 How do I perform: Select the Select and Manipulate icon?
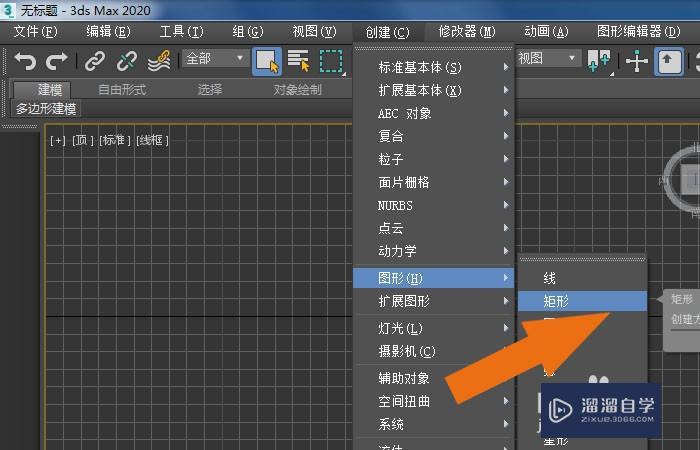pos(637,61)
